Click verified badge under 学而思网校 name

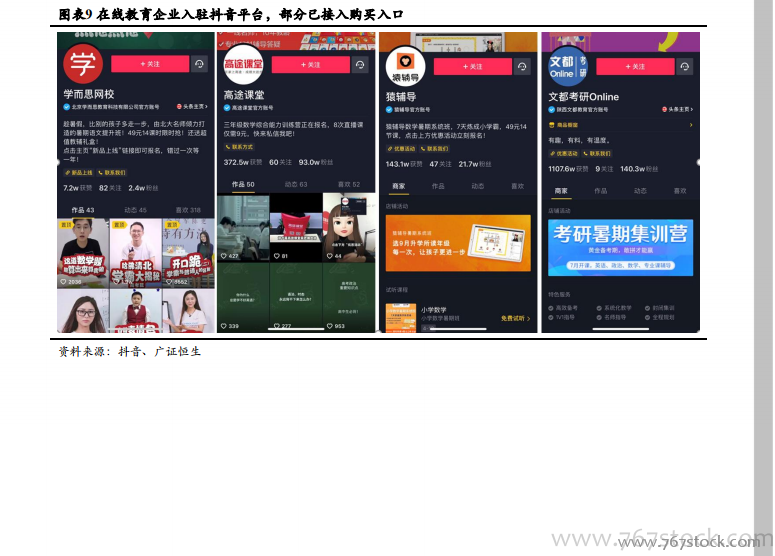point(66,107)
